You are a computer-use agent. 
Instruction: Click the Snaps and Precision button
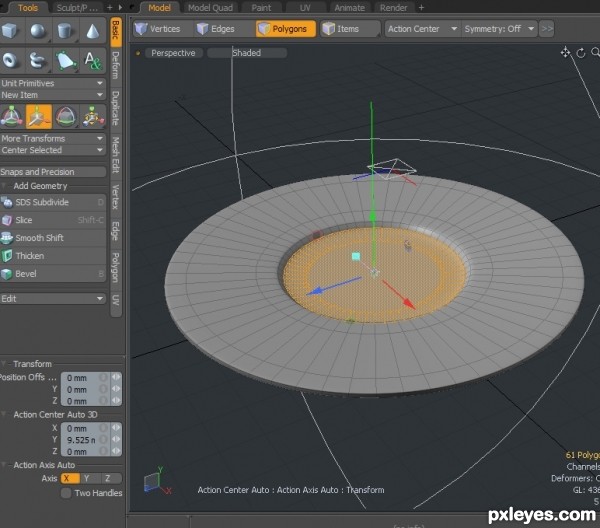[x=53, y=172]
